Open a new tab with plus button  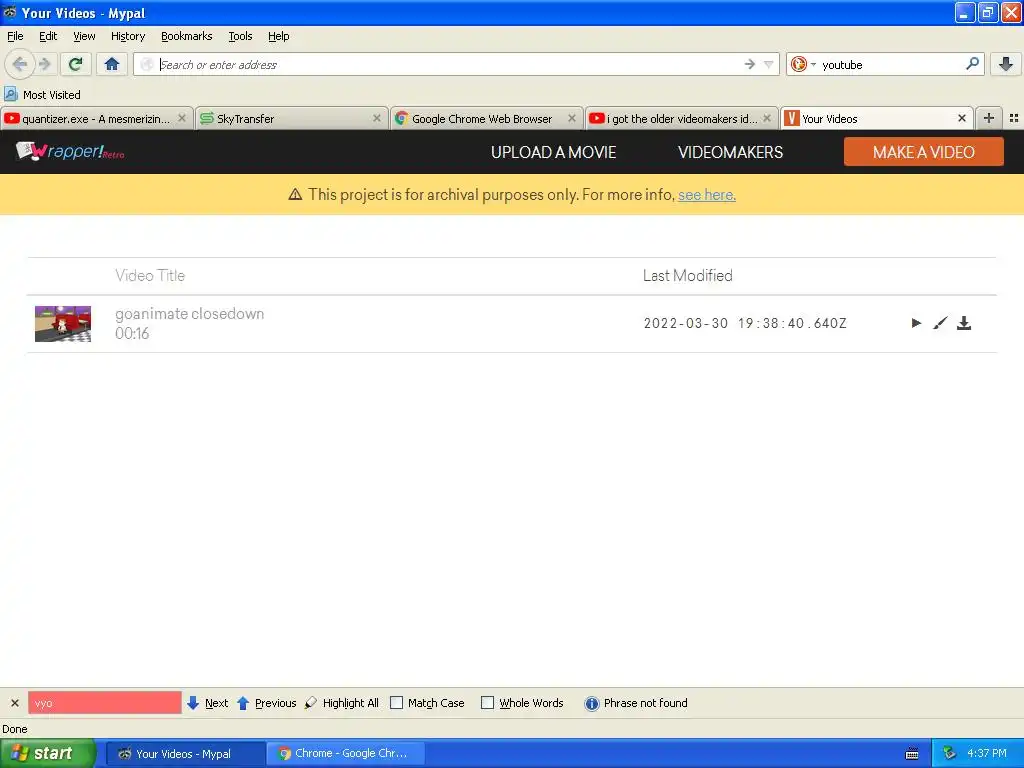[x=989, y=118]
